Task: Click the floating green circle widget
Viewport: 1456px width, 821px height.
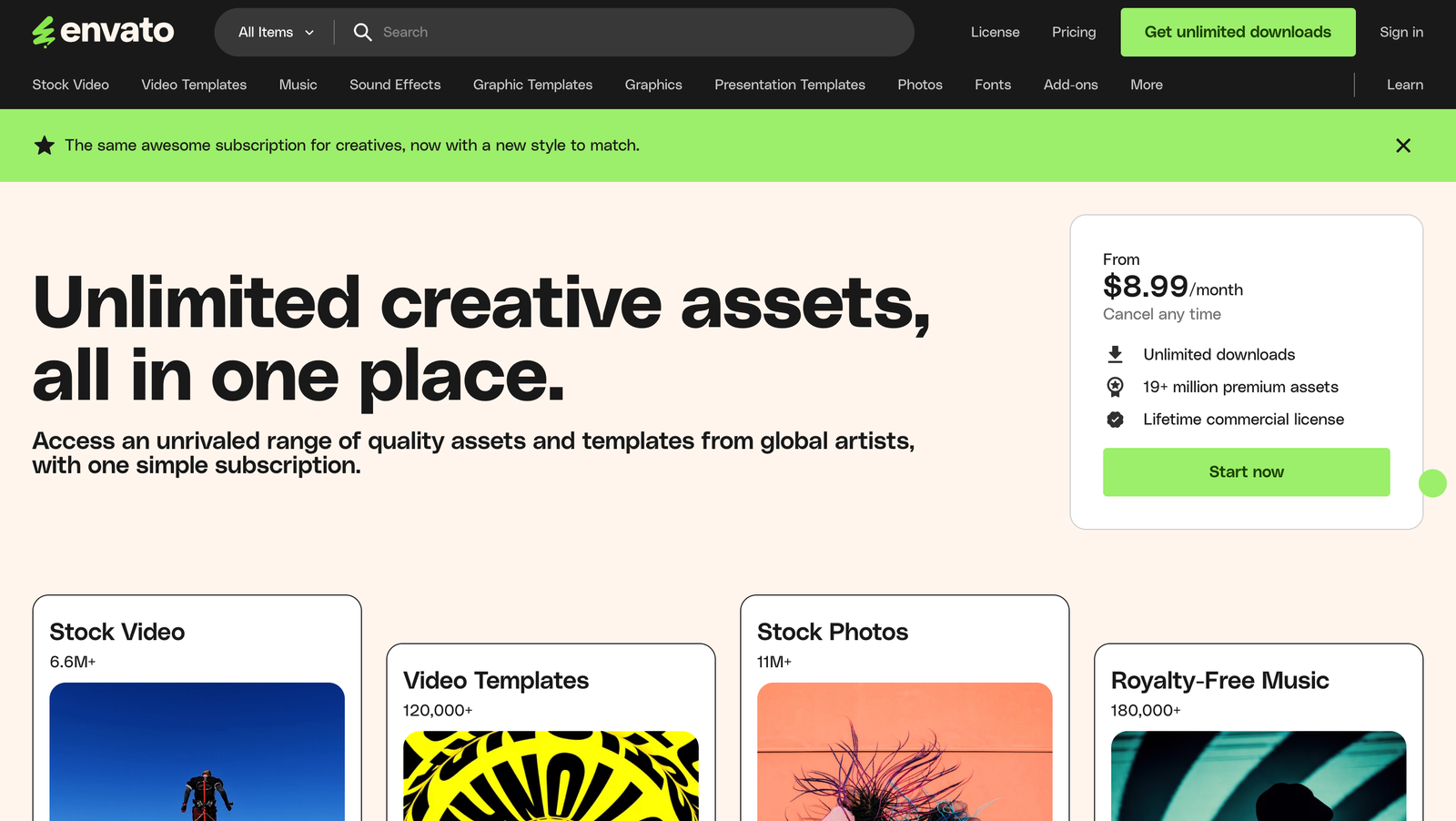Action: tap(1431, 483)
